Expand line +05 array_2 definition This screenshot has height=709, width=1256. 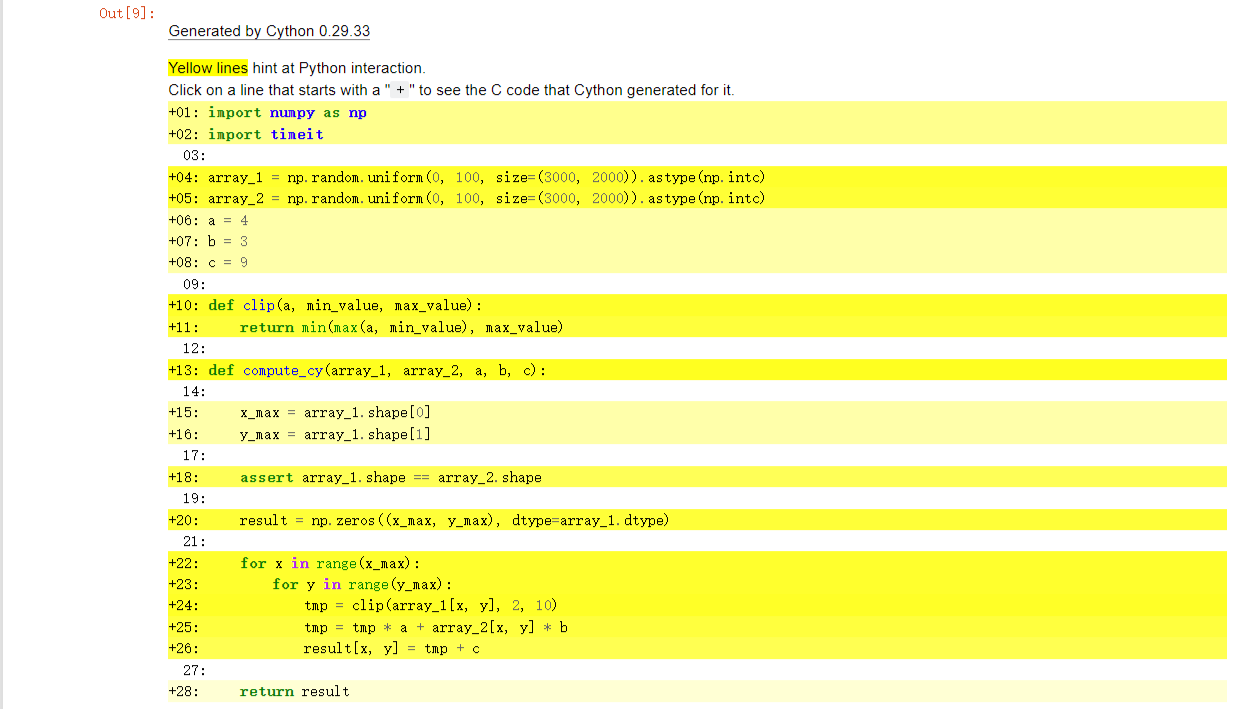[697, 198]
